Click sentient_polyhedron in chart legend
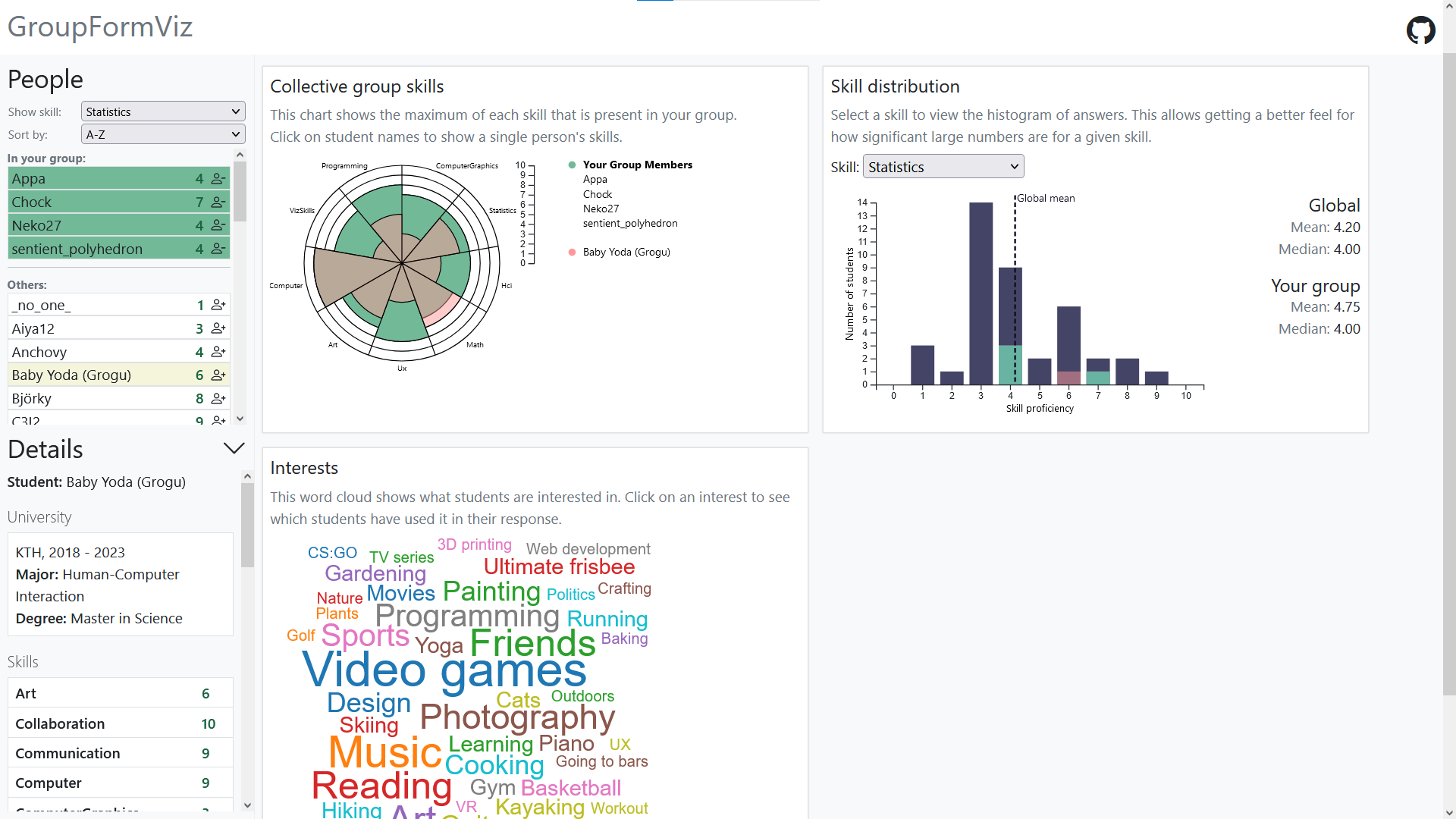The width and height of the screenshot is (1456, 819). (x=630, y=224)
